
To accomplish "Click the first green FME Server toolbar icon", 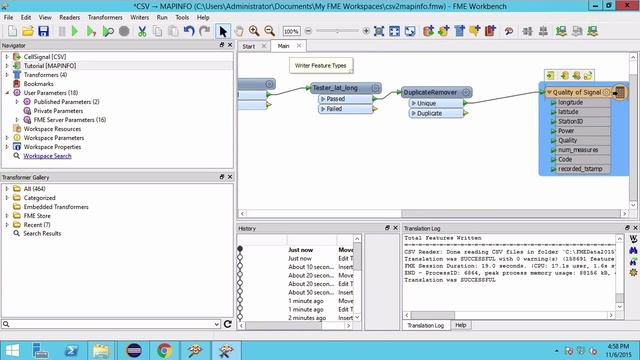I will [x=561, y=31].
